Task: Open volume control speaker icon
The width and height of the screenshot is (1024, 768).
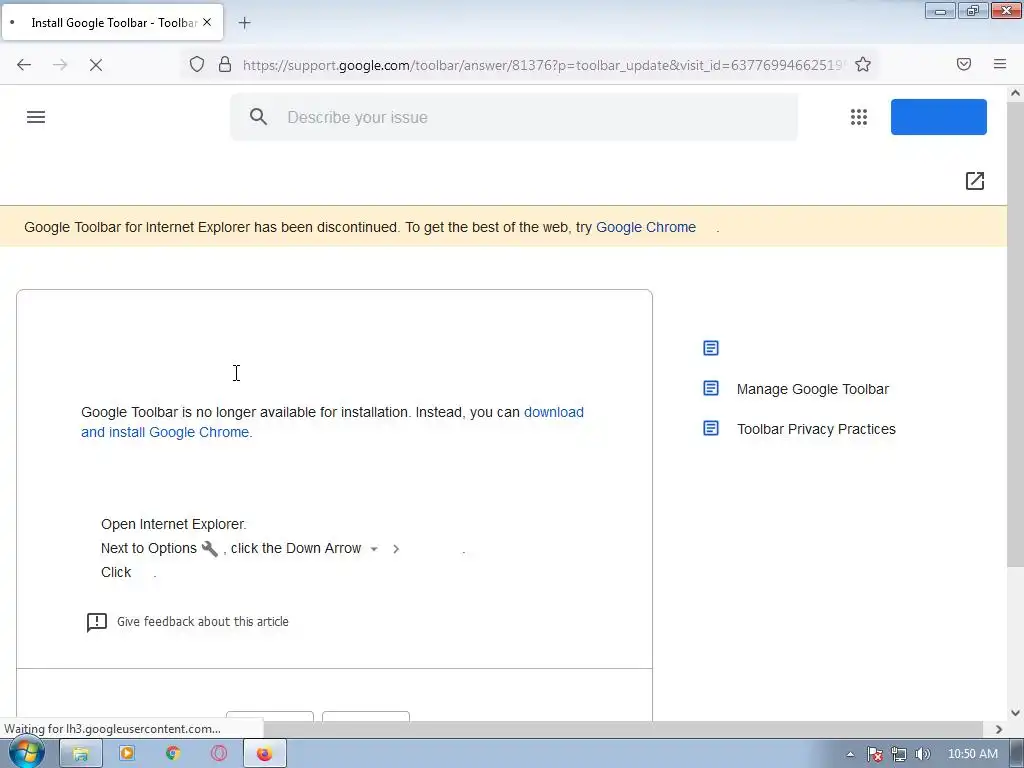Action: point(922,754)
